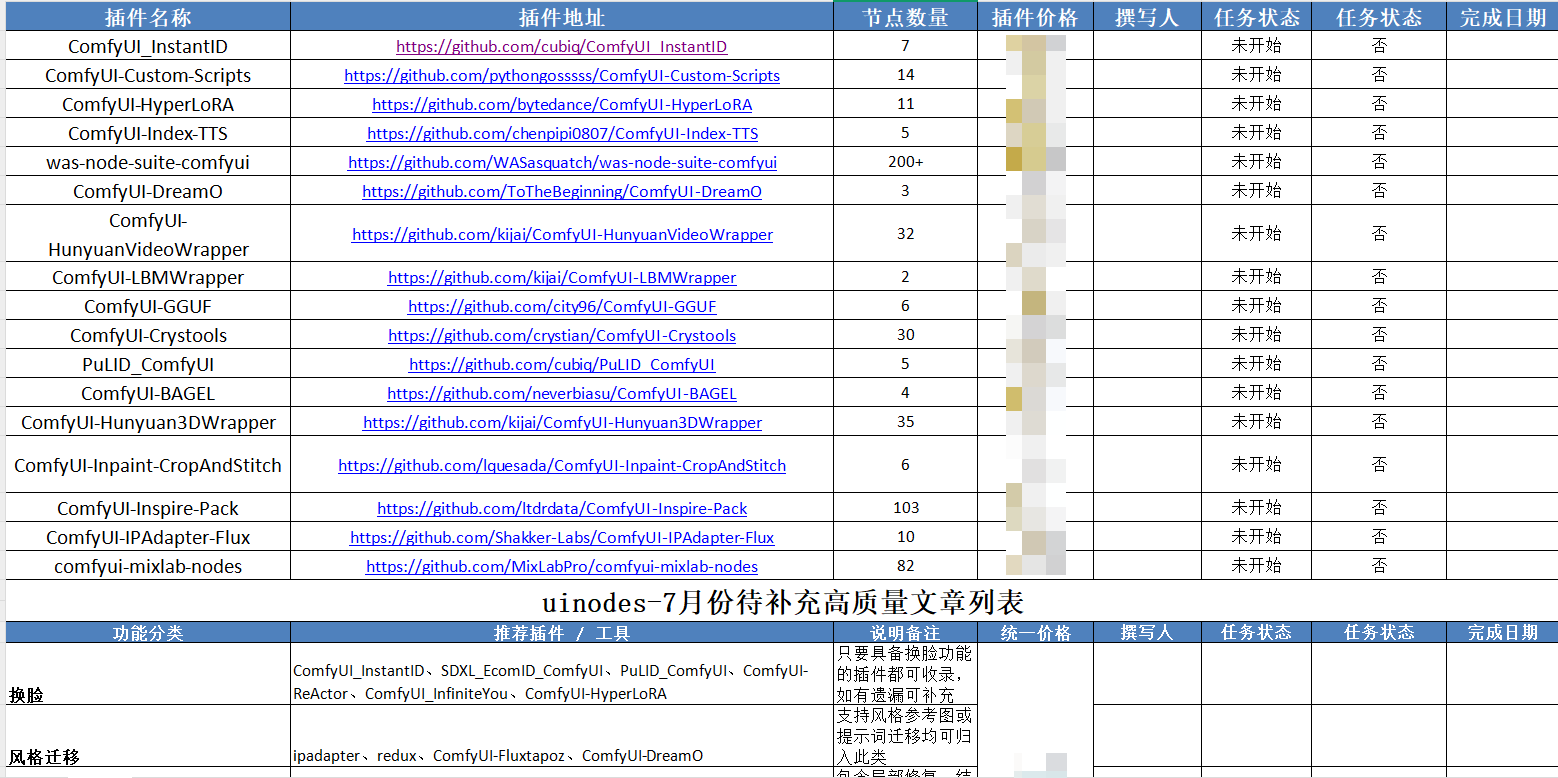Open the ComfyUI_InstantID GitHub link
Screen dimensions: 1558x778
[x=561, y=47]
